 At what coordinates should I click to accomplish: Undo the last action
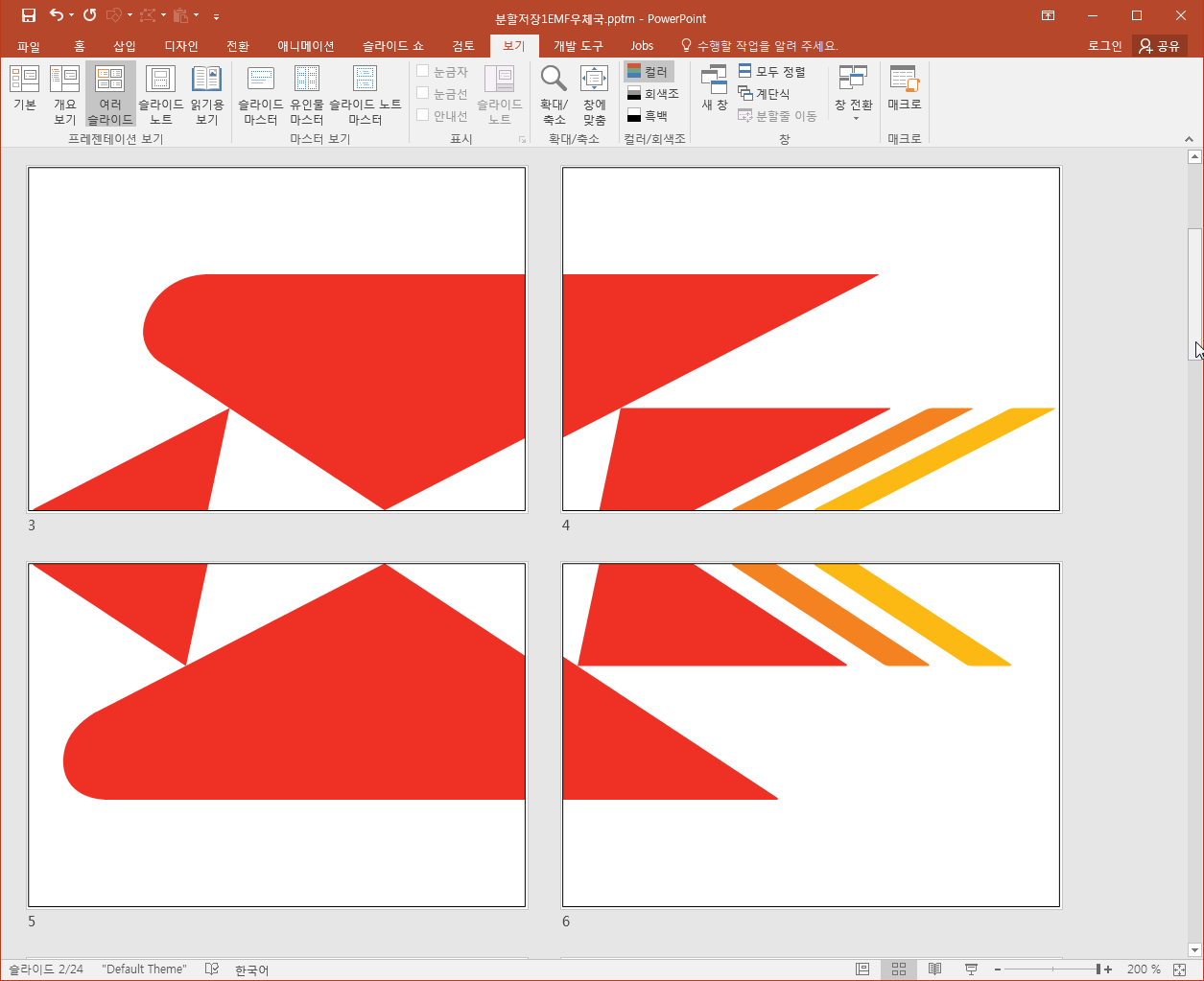pos(57,15)
